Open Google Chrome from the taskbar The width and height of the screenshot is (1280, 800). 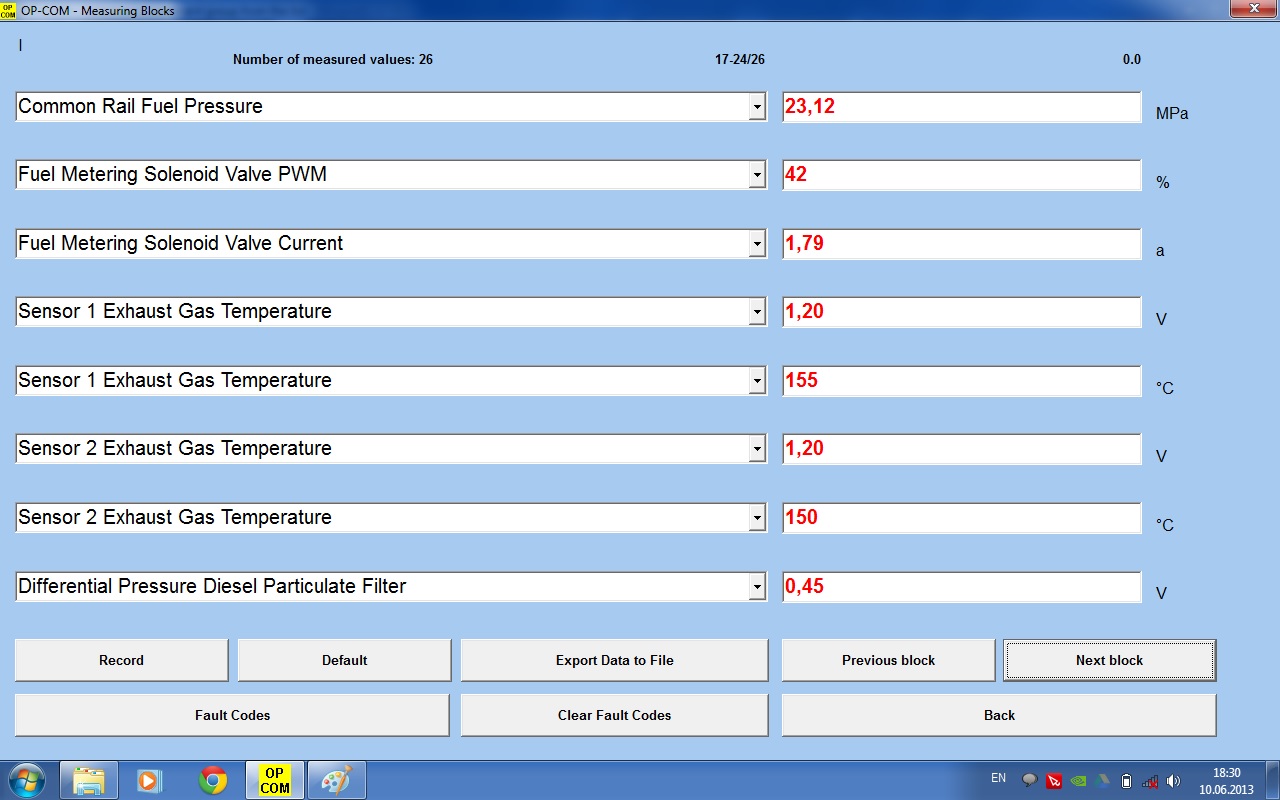point(213,780)
